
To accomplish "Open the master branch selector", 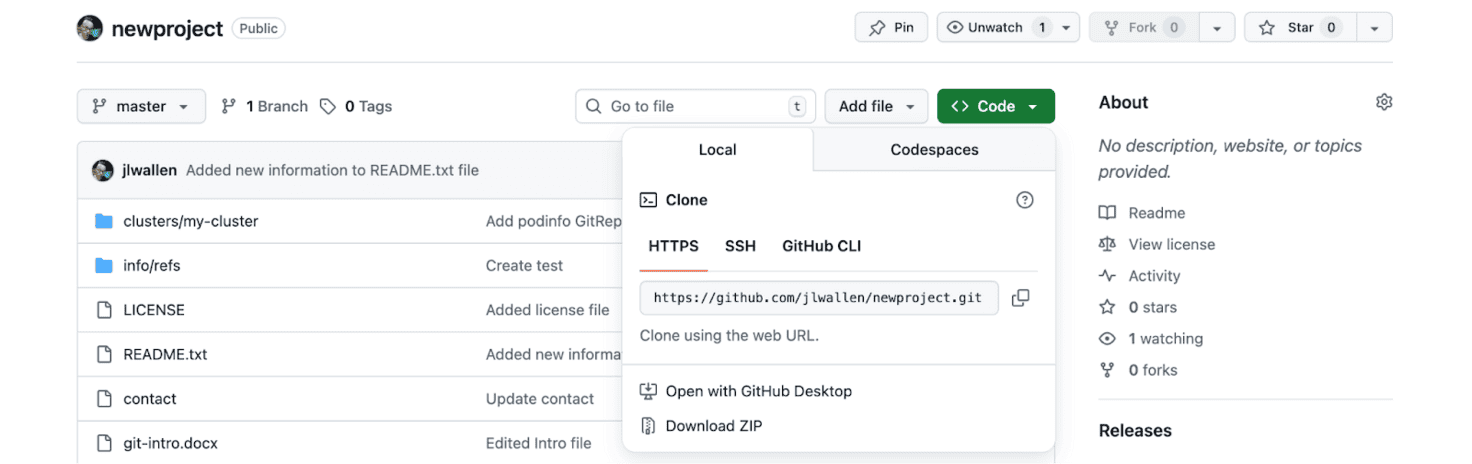I will (x=141, y=106).
